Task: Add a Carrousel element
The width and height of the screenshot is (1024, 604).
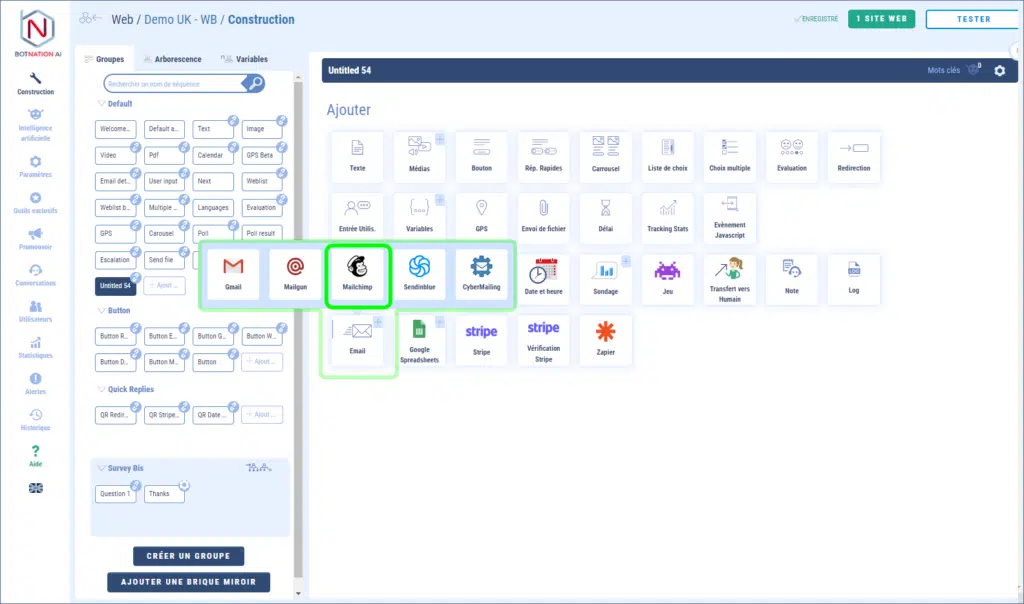Action: pos(605,156)
